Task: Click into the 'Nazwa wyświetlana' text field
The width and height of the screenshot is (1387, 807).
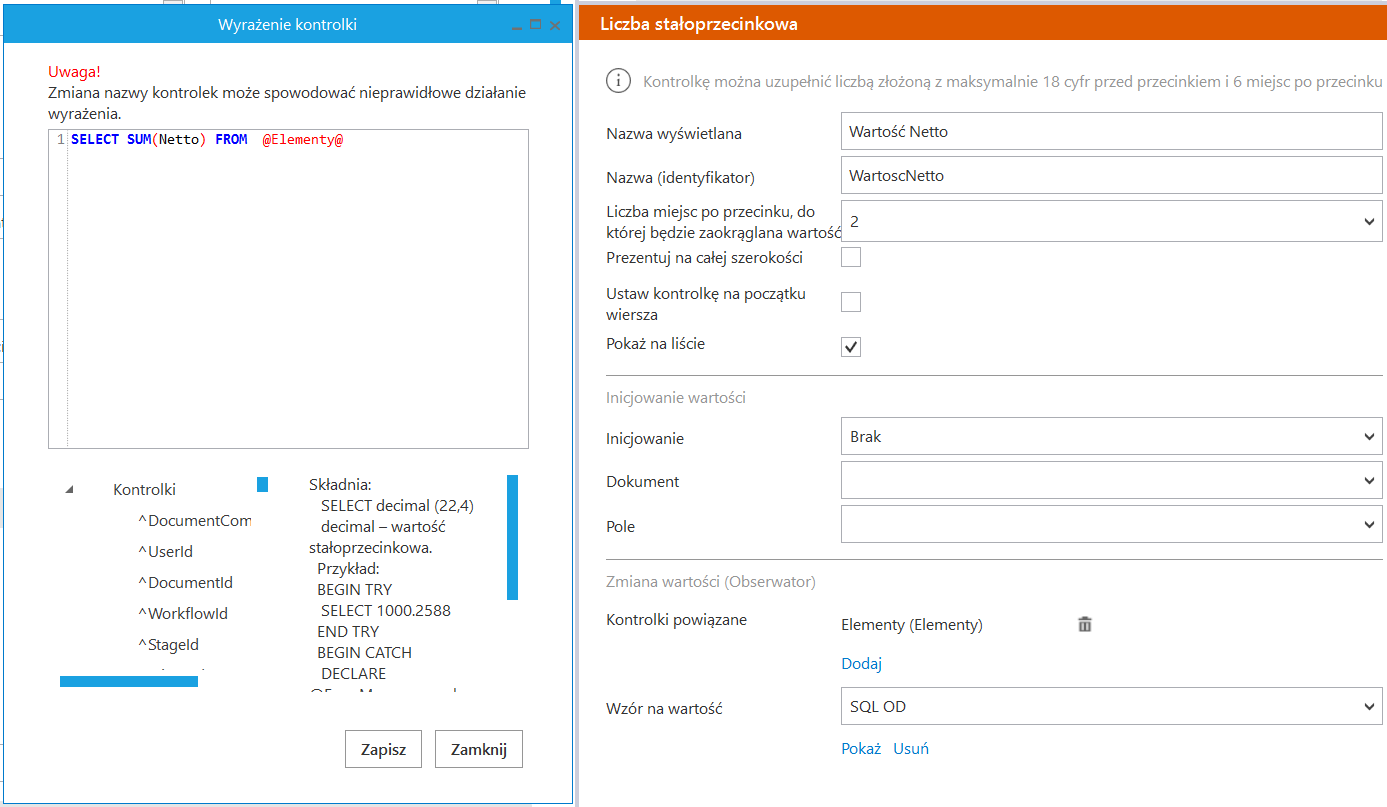Action: tap(1112, 131)
